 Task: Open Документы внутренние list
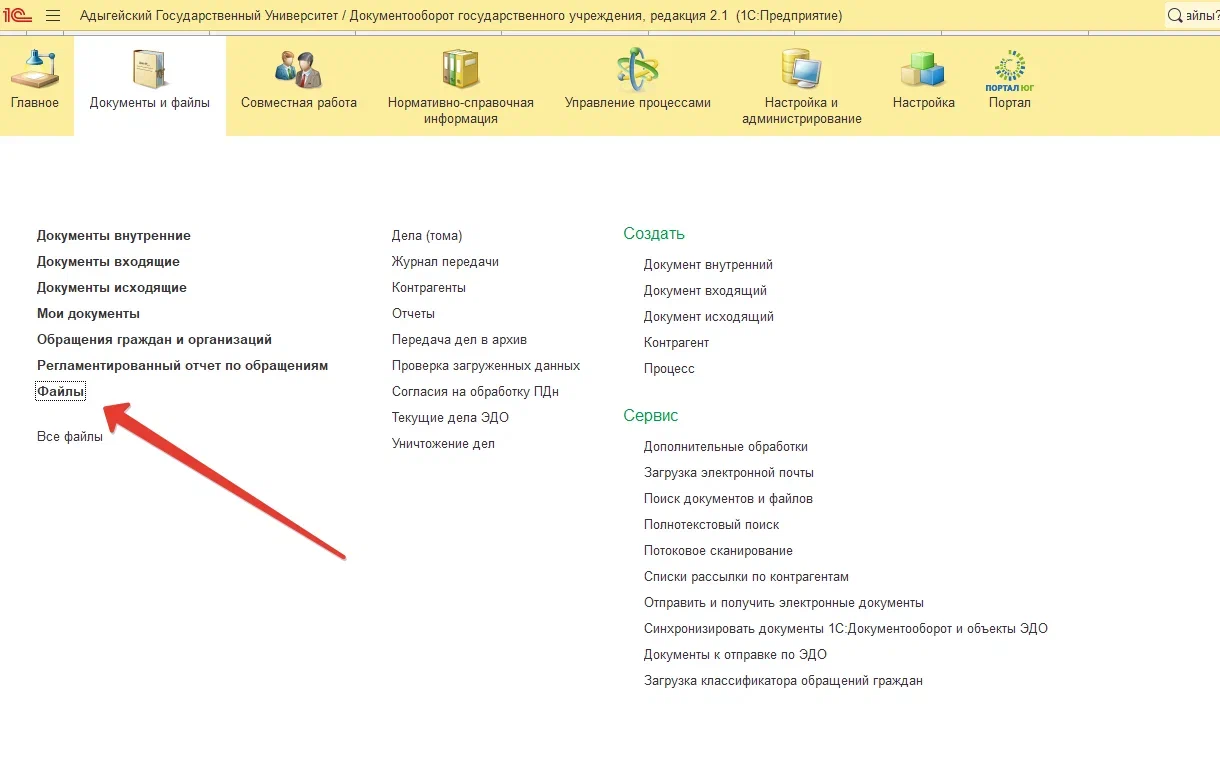point(113,236)
